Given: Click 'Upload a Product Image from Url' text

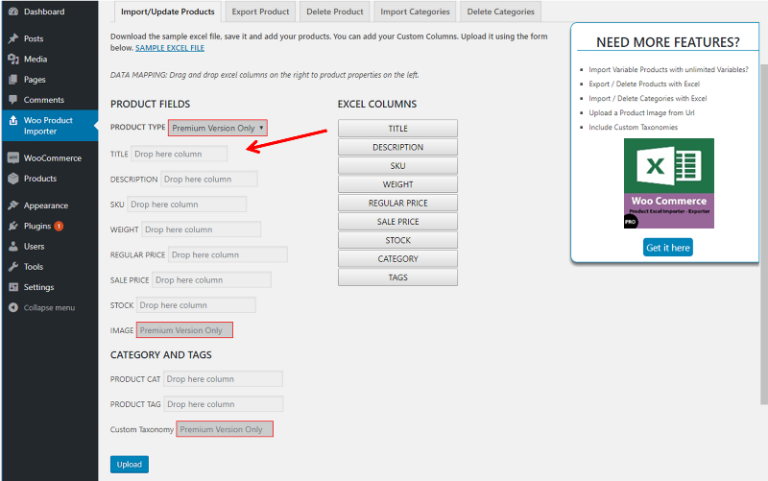Looking at the screenshot, I should point(641,113).
